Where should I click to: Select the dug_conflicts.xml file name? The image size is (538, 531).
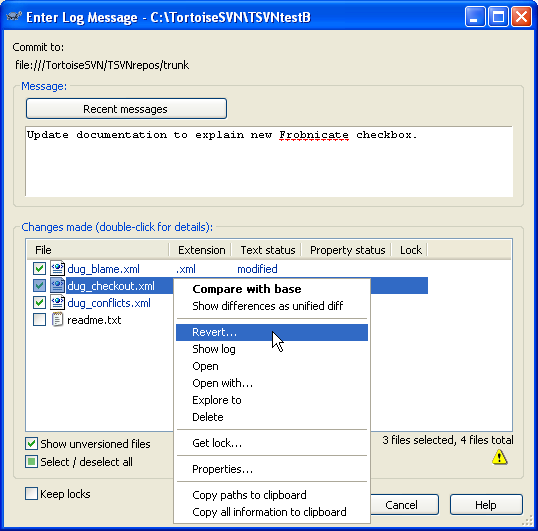109,303
